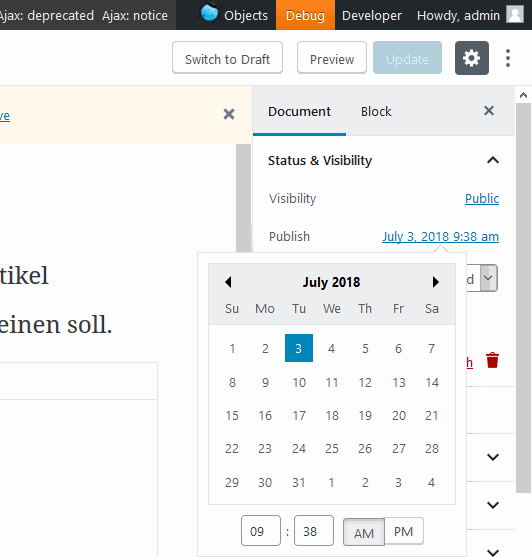Select July 18 in the calendar
This screenshot has height=557, width=532.
(332, 416)
